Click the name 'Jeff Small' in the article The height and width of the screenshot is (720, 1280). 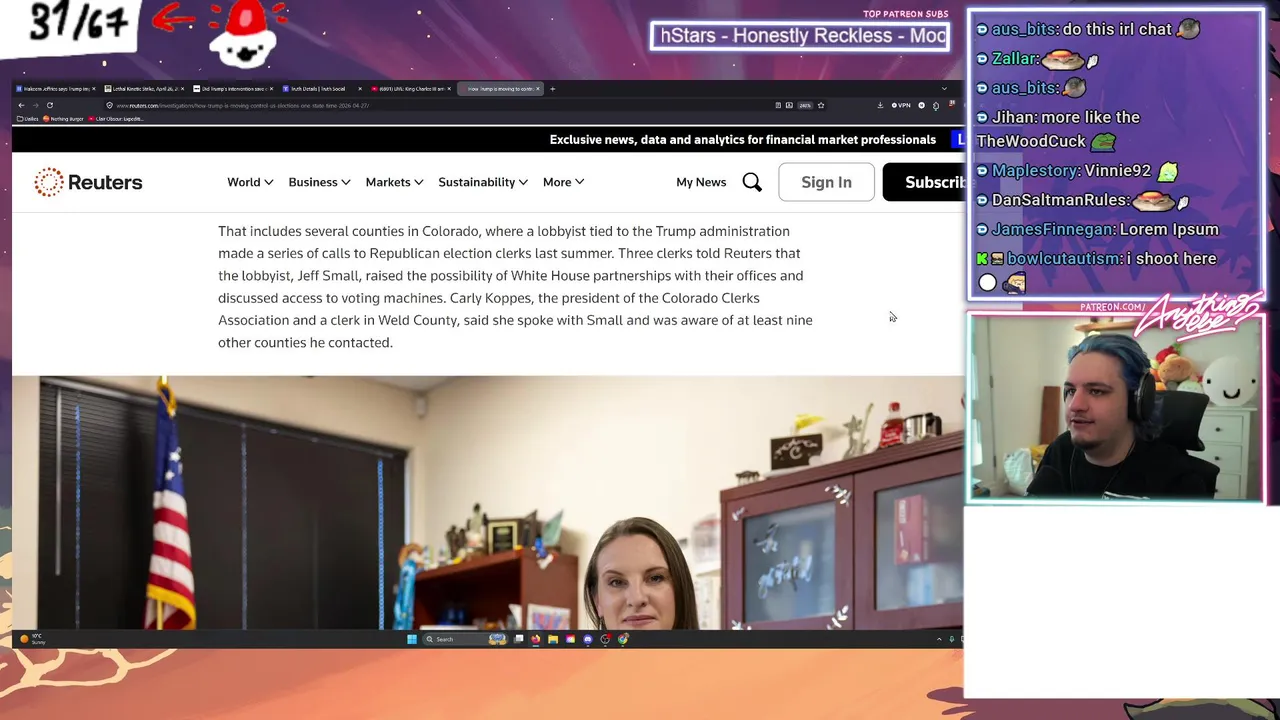click(327, 275)
